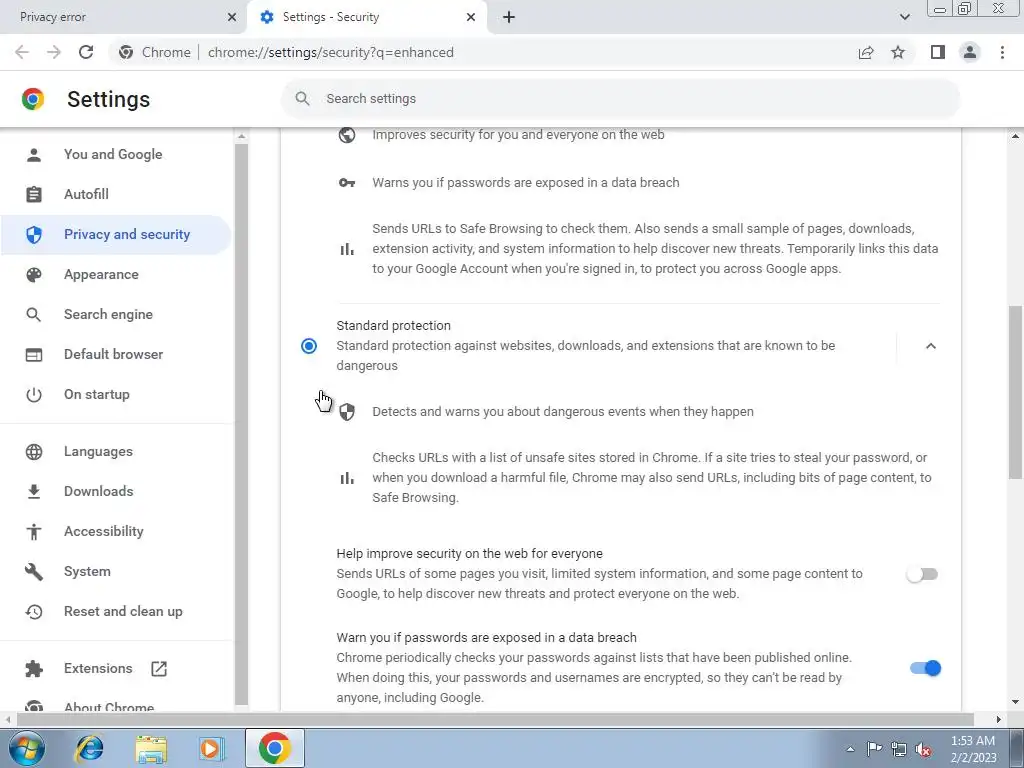This screenshot has width=1024, height=768.
Task: Show hidden tray icons arrow
Action: point(850,749)
